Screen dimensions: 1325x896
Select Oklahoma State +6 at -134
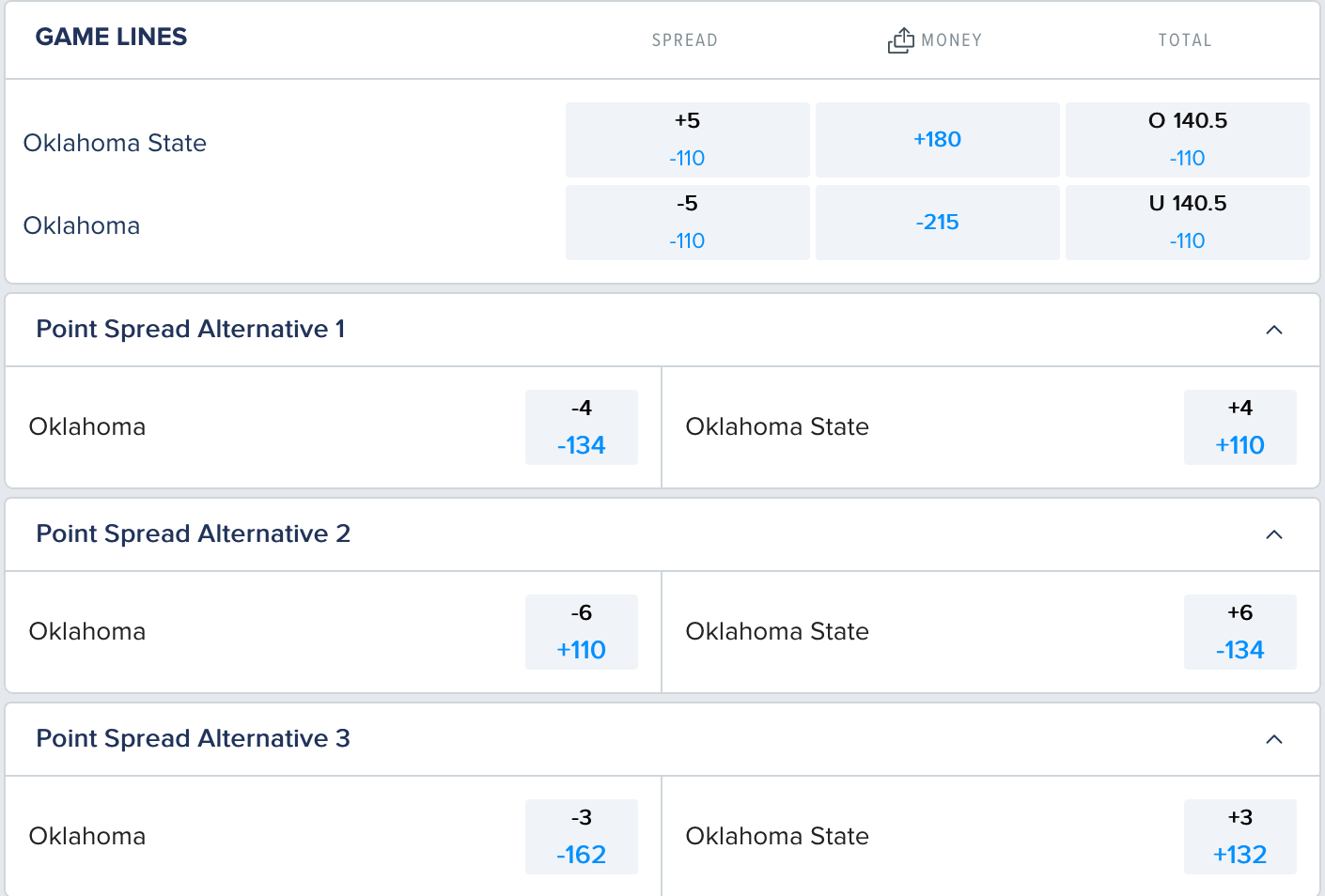point(1240,632)
